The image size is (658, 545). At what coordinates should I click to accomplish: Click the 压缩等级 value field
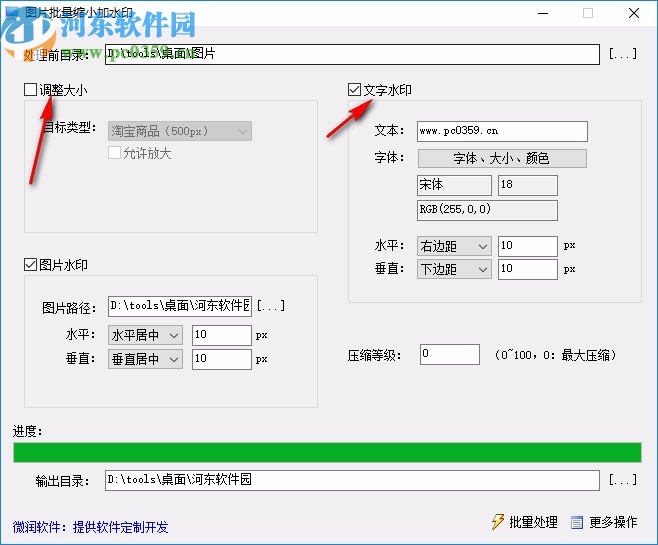(449, 354)
